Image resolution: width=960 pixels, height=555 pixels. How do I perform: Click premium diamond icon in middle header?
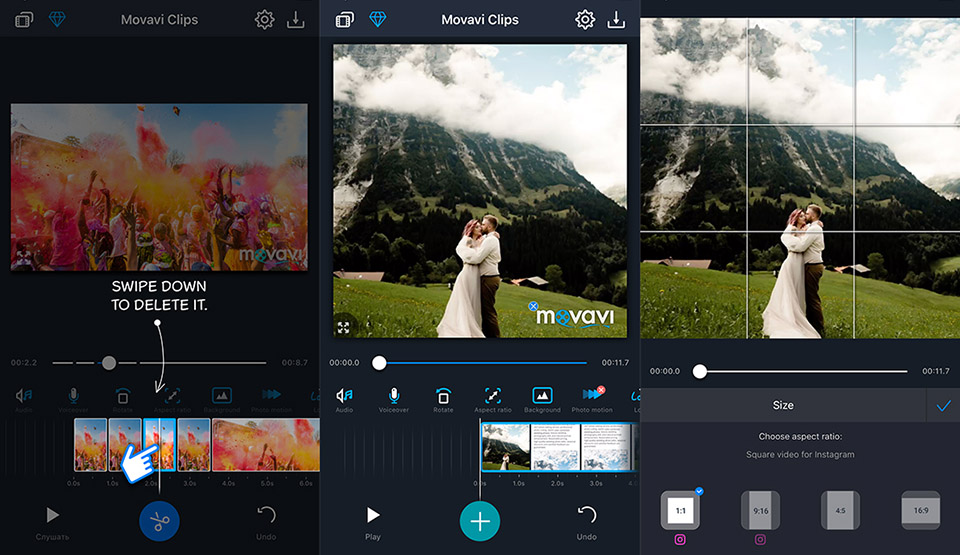pyautogui.click(x=377, y=20)
